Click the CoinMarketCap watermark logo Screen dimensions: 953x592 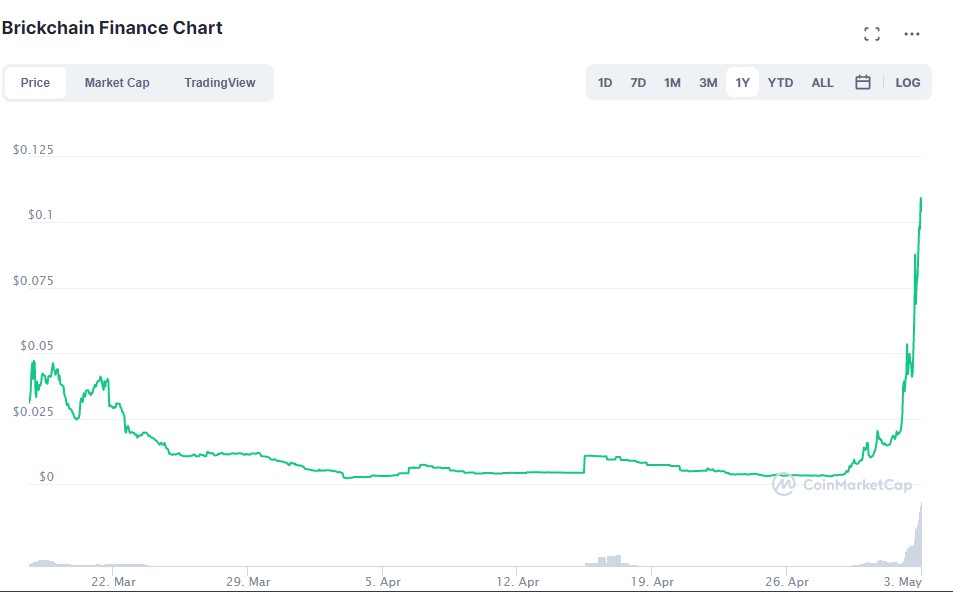click(841, 485)
